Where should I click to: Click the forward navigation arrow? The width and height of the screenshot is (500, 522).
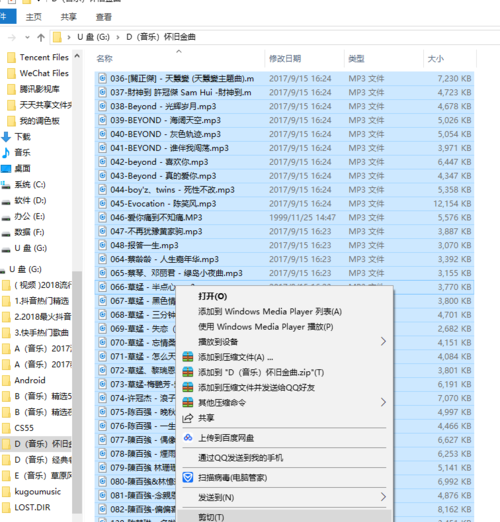pos(12,37)
